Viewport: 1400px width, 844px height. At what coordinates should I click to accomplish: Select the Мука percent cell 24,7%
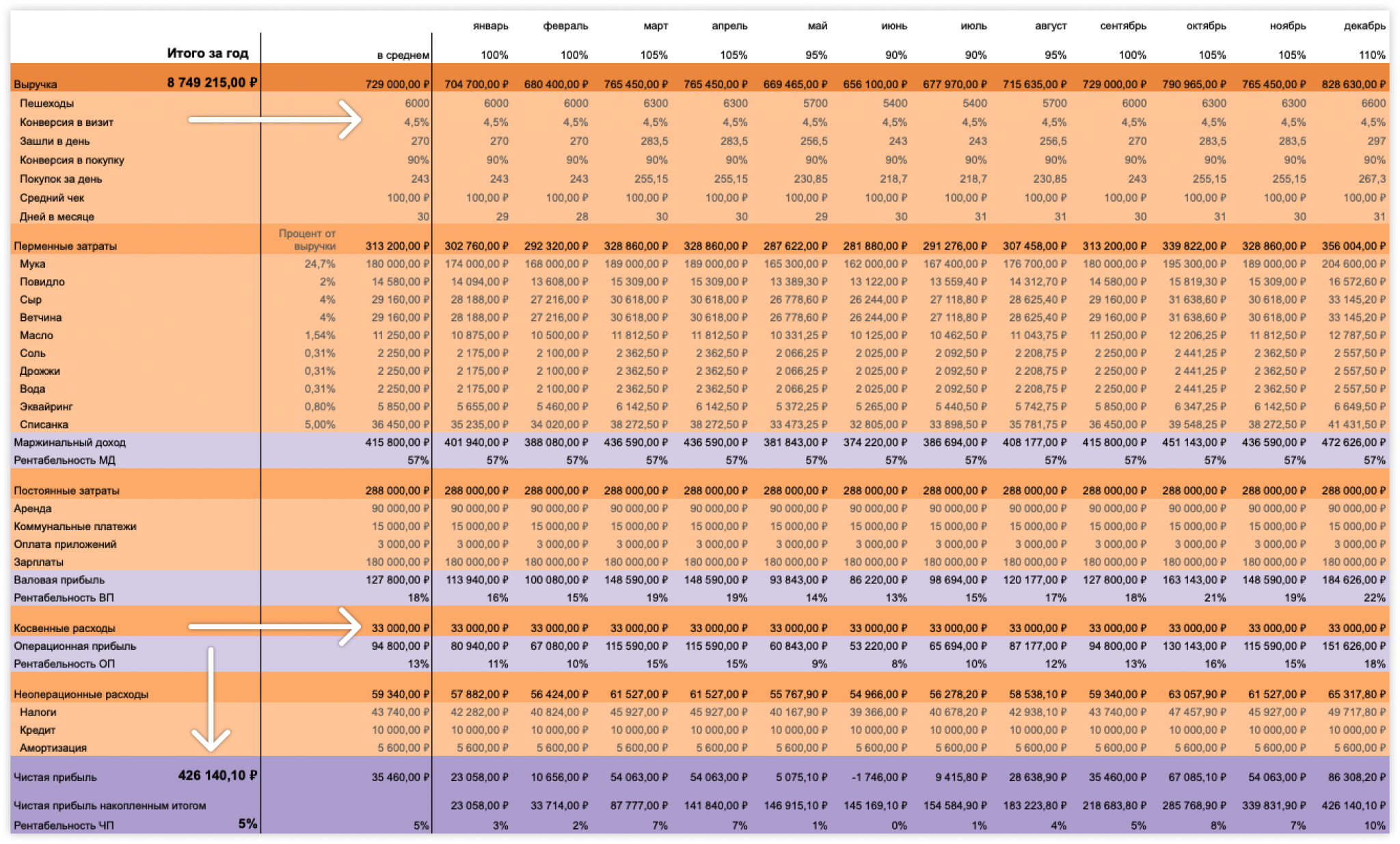tap(319, 264)
